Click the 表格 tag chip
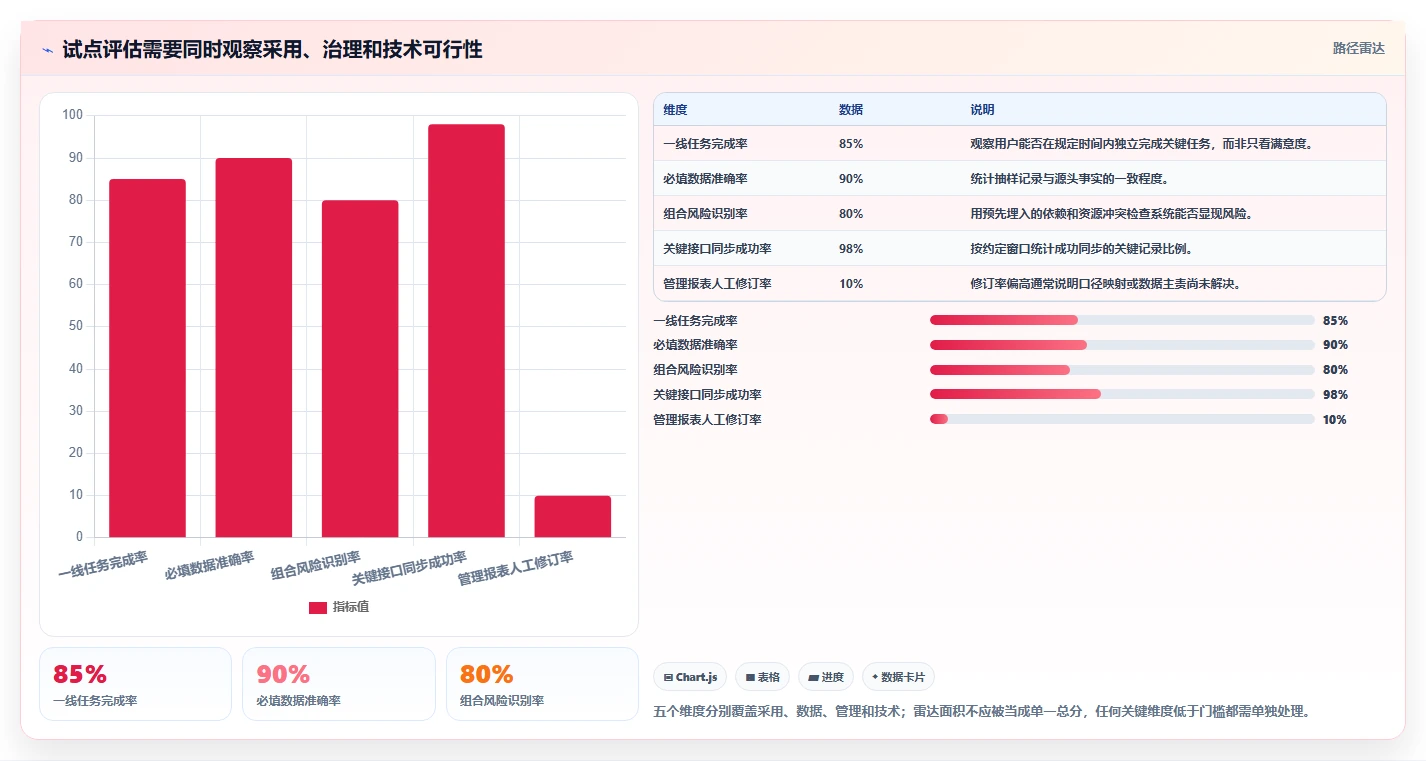1426x761 pixels. (x=763, y=677)
